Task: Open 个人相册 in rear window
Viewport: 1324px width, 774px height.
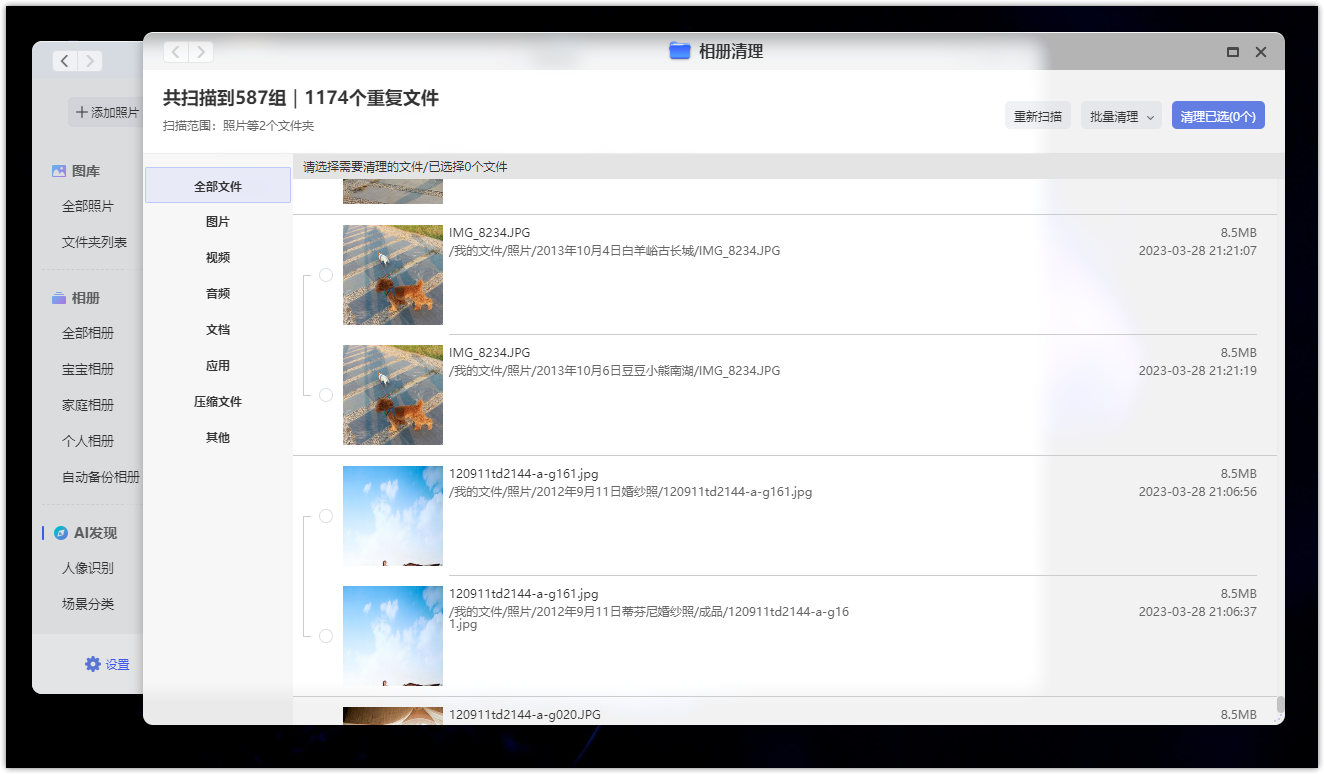Action: (88, 441)
